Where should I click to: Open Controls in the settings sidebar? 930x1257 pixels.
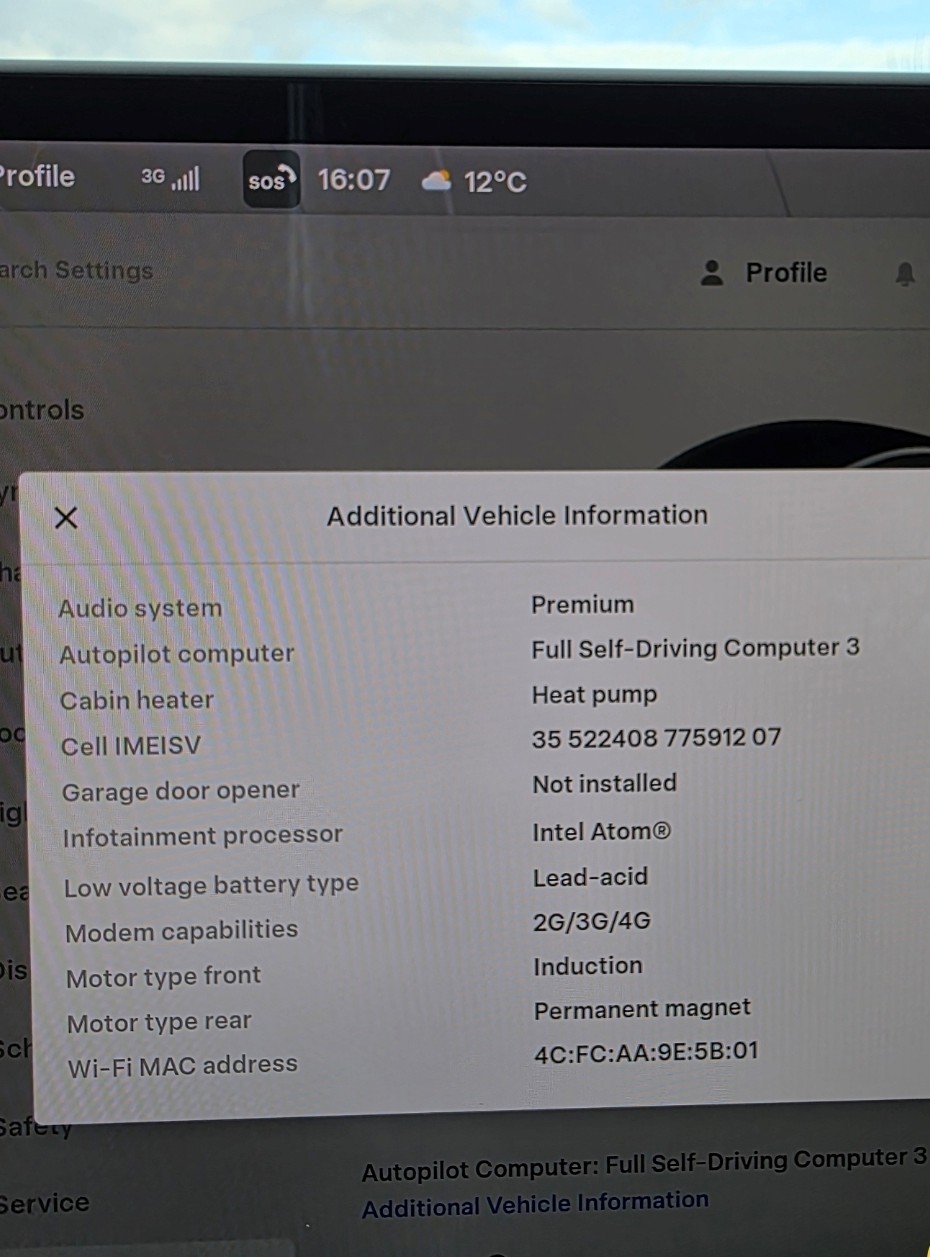(42, 410)
